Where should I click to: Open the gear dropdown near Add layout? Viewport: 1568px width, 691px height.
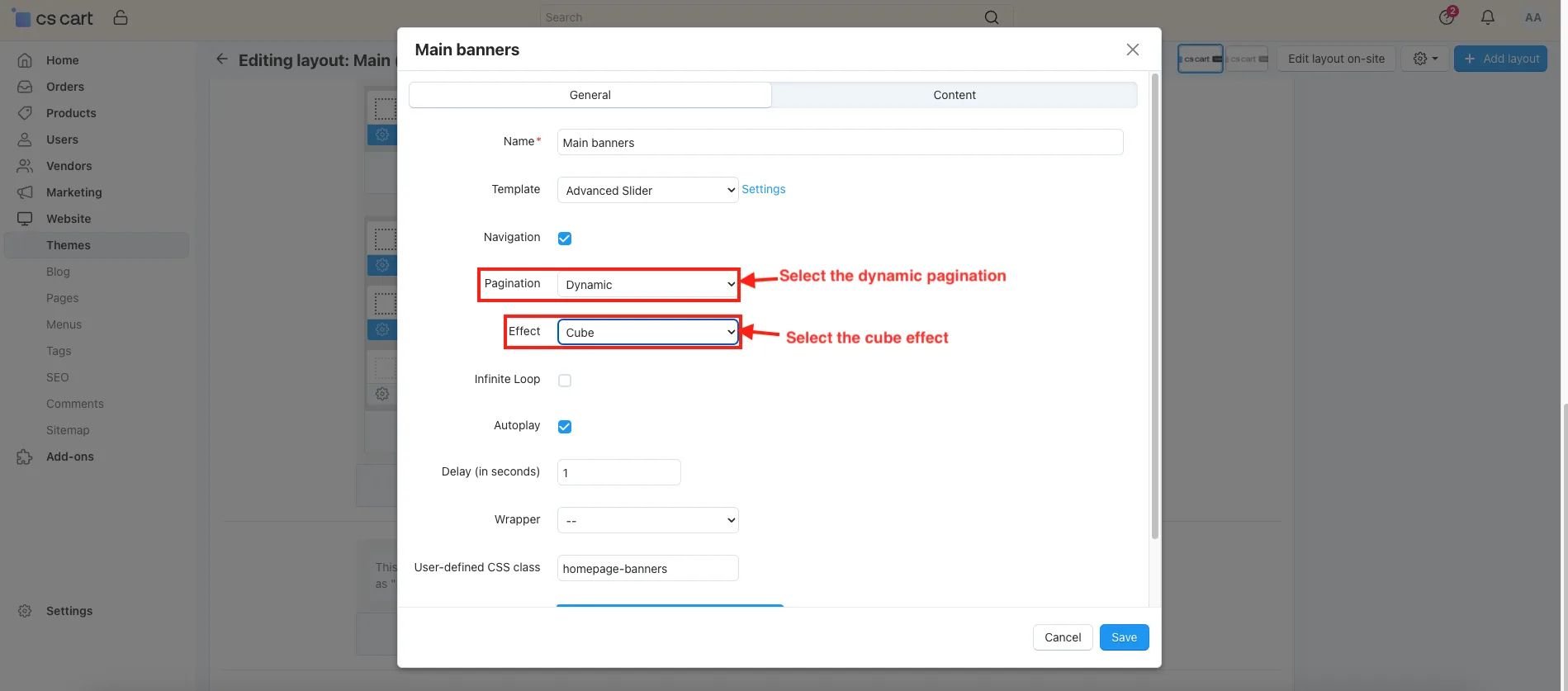point(1425,59)
